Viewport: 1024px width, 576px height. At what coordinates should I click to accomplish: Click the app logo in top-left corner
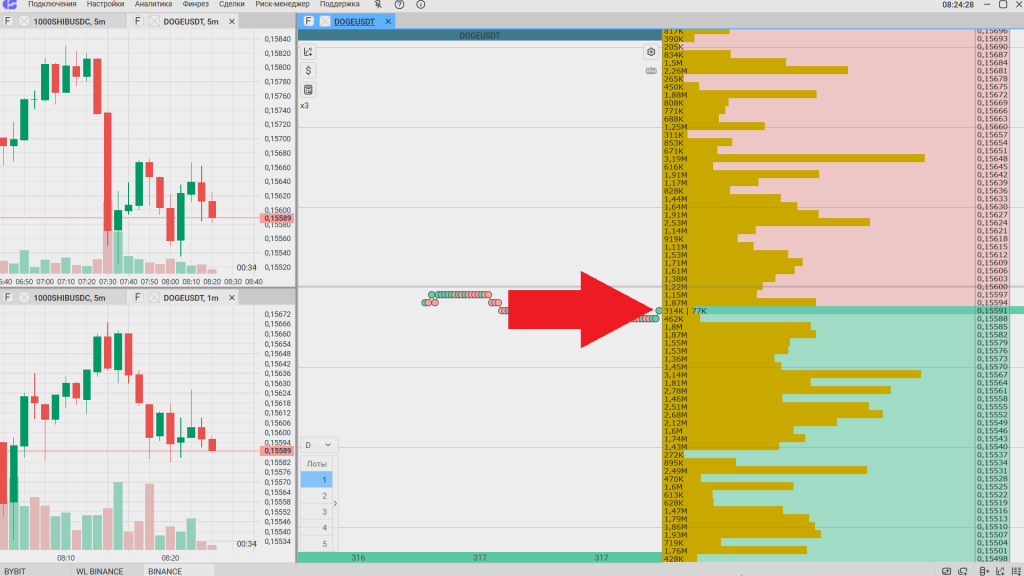10,4
